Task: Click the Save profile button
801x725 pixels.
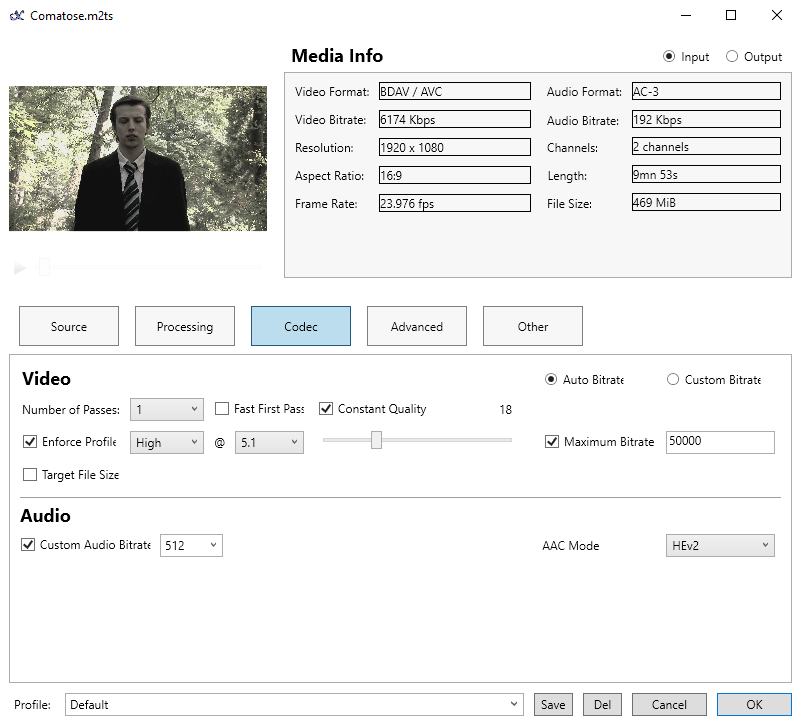Action: coord(553,705)
